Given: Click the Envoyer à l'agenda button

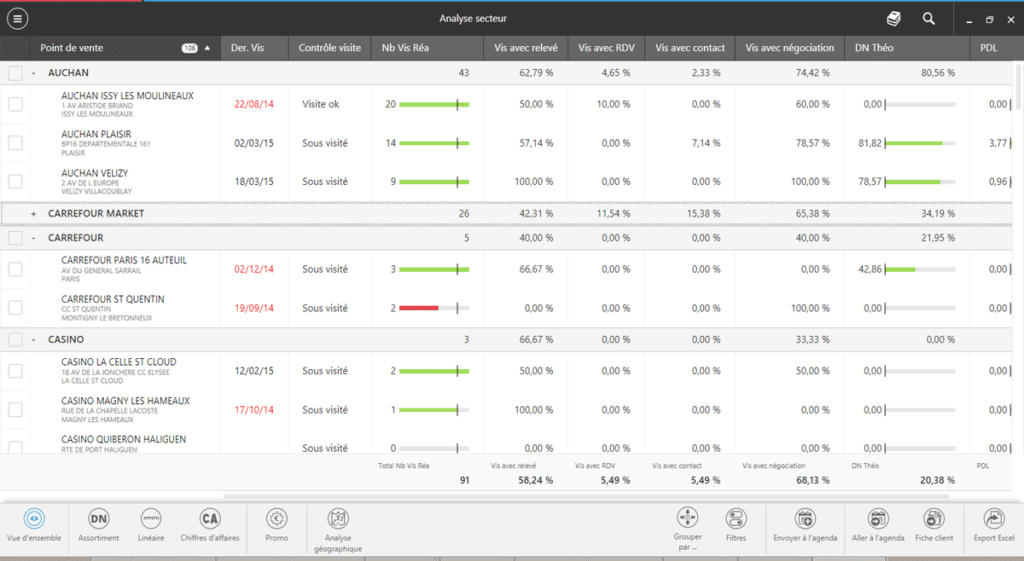Looking at the screenshot, I should [804, 518].
